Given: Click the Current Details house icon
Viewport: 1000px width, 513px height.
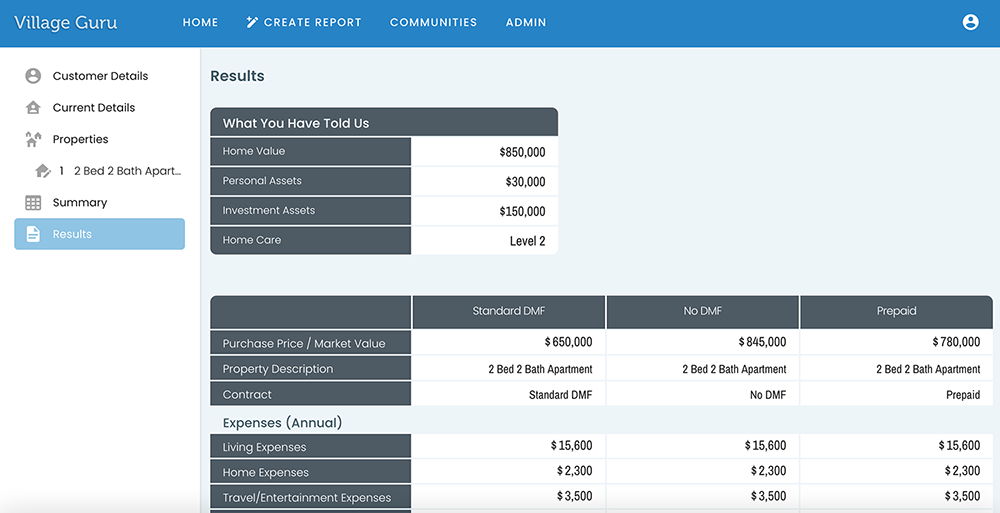Looking at the screenshot, I should coord(33,108).
